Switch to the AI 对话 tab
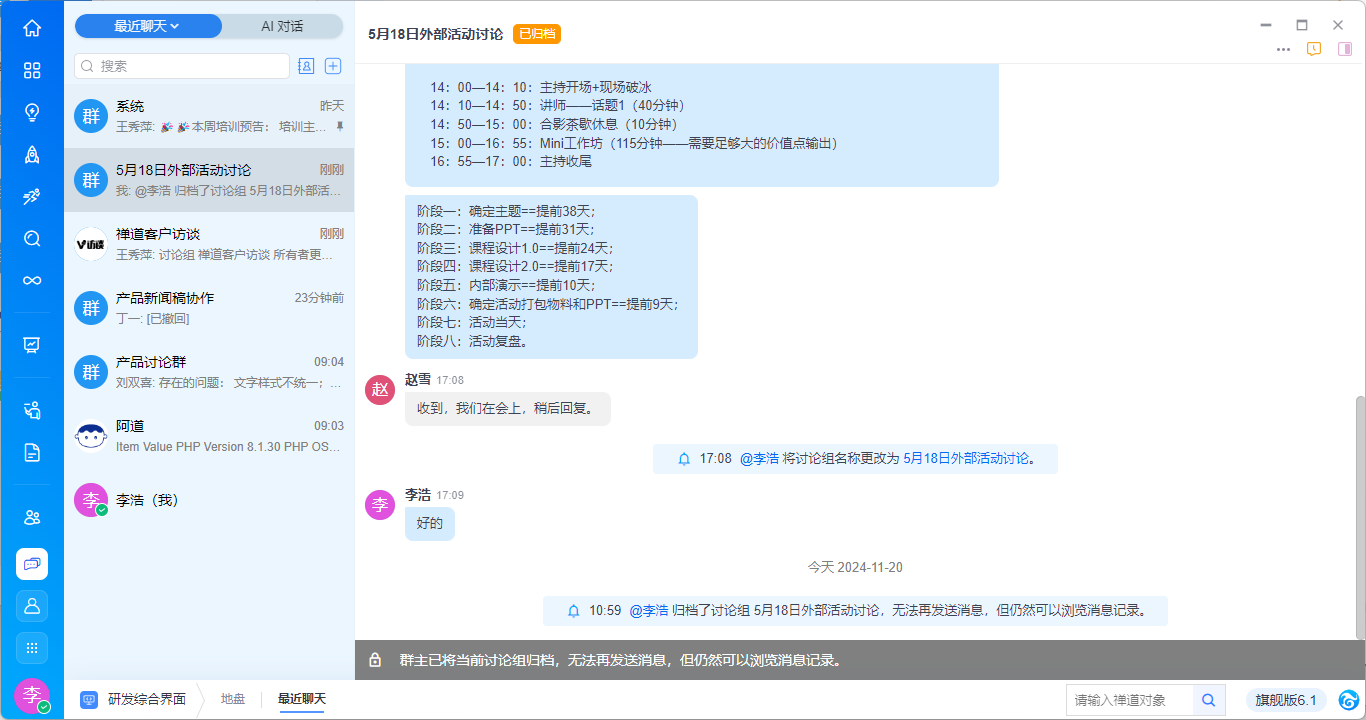This screenshot has height=720, width=1366. tap(282, 26)
